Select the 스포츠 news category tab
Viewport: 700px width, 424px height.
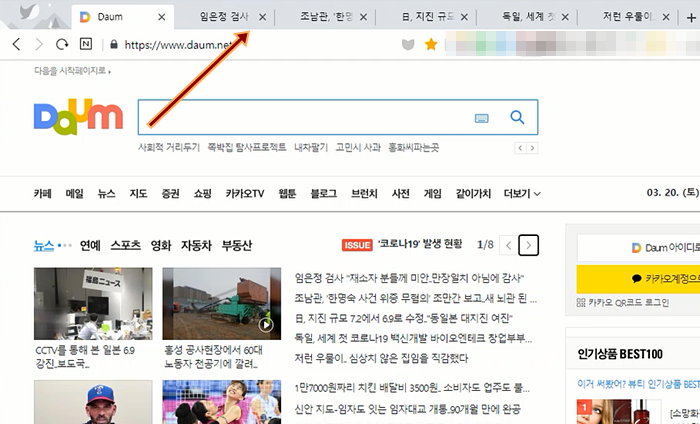pos(126,245)
